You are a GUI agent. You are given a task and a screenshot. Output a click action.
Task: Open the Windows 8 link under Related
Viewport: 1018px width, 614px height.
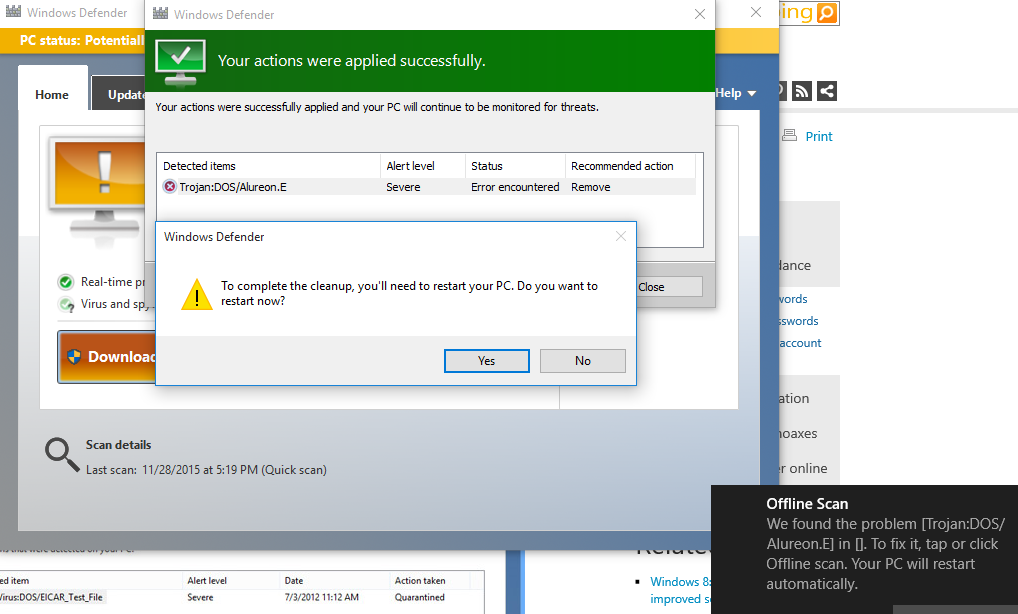tap(679, 581)
